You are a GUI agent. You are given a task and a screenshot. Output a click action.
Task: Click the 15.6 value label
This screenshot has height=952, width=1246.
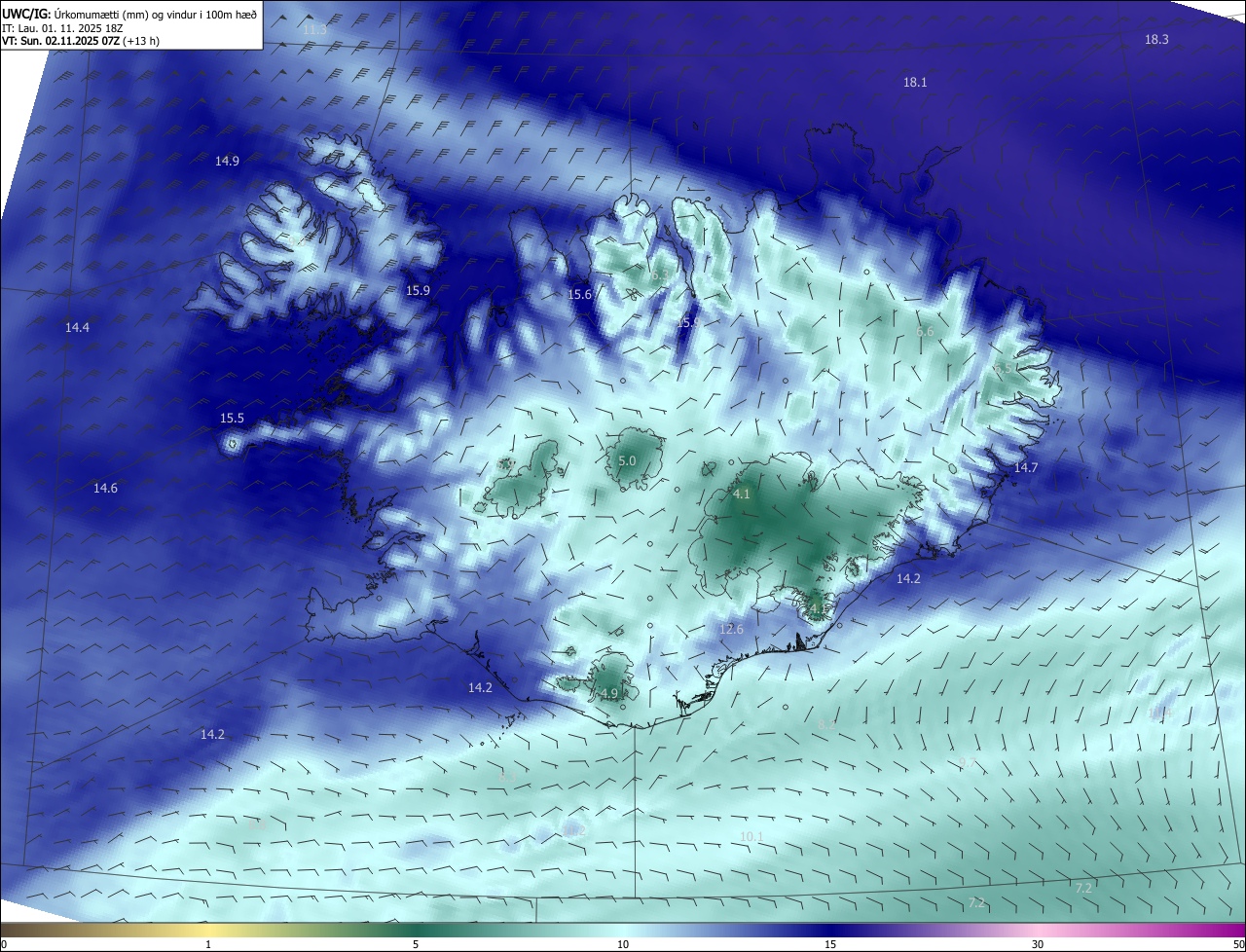pos(580,294)
